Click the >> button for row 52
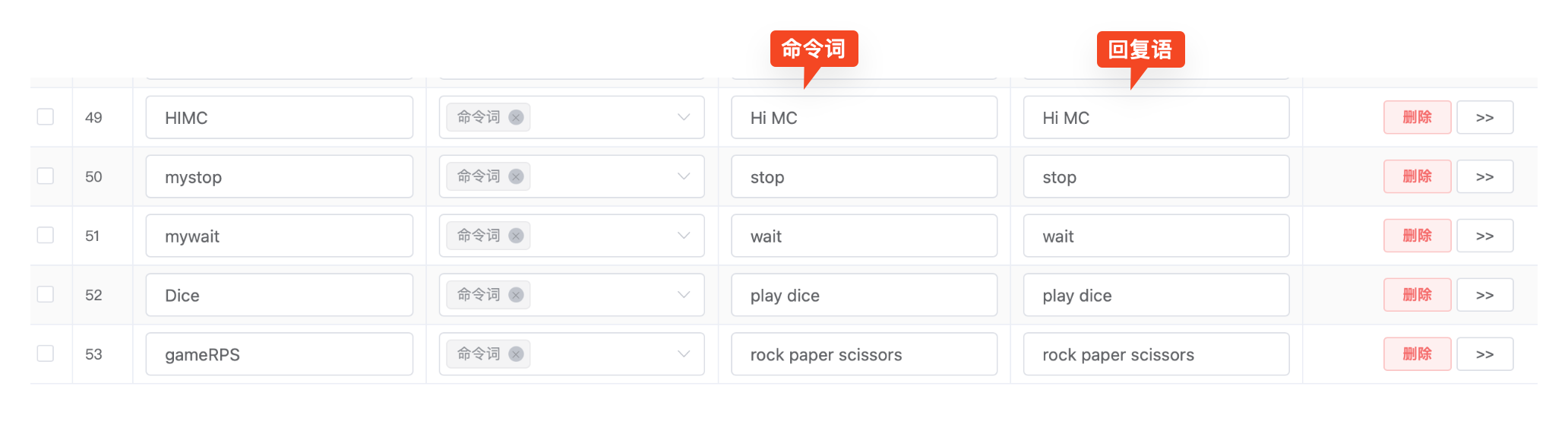 click(1484, 295)
